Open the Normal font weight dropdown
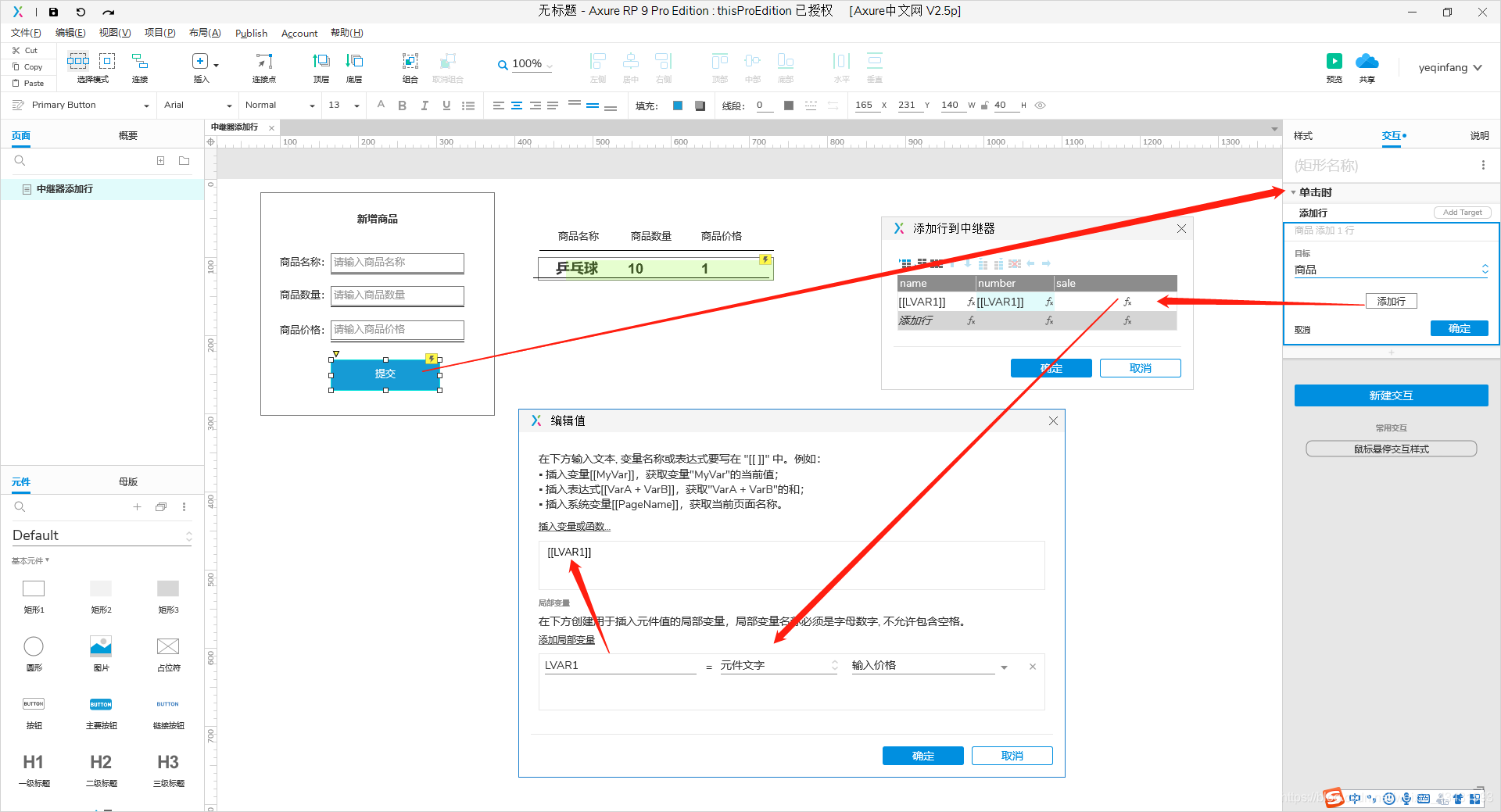This screenshot has height=812, width=1501. pos(312,106)
